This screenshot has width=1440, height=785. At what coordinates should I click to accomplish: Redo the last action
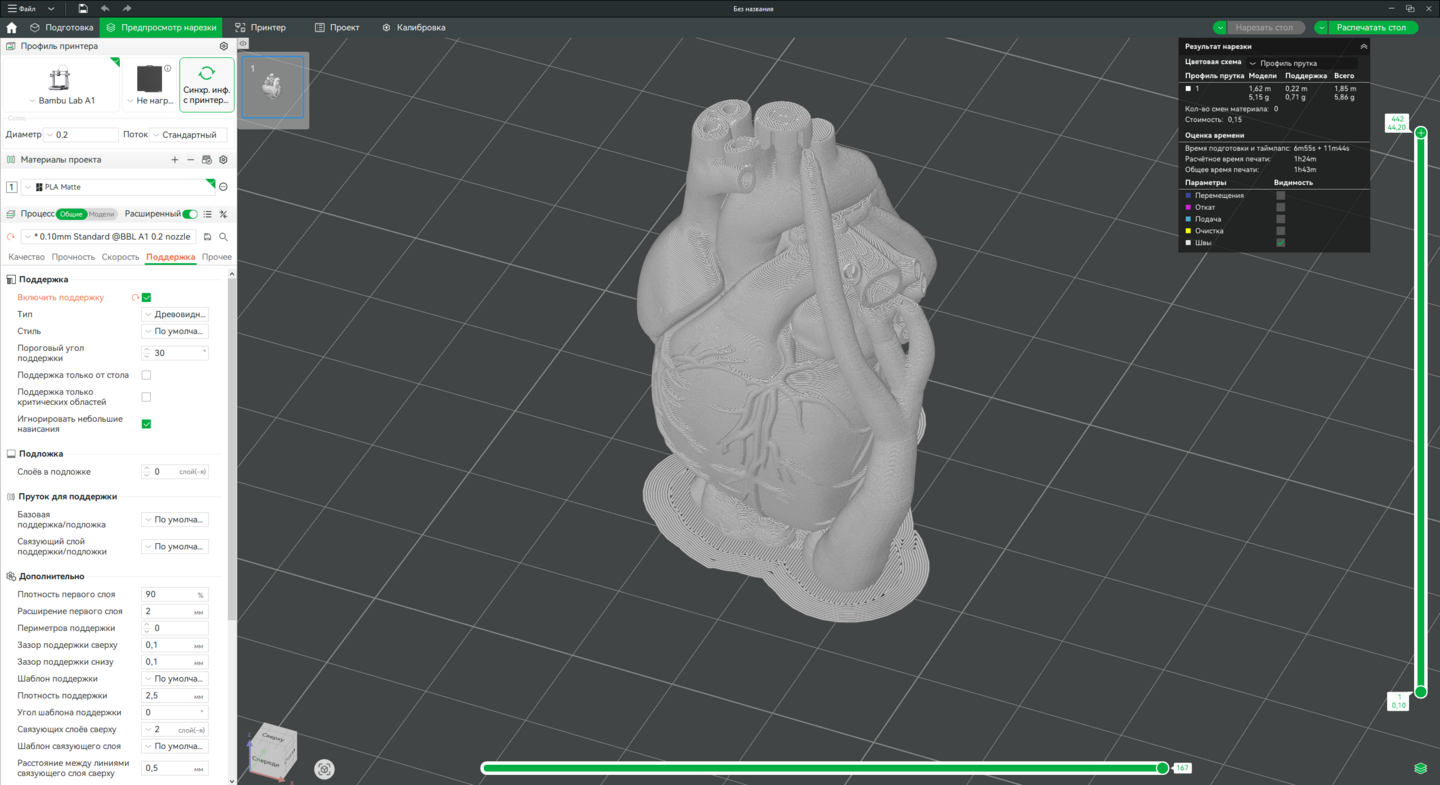[x=127, y=9]
